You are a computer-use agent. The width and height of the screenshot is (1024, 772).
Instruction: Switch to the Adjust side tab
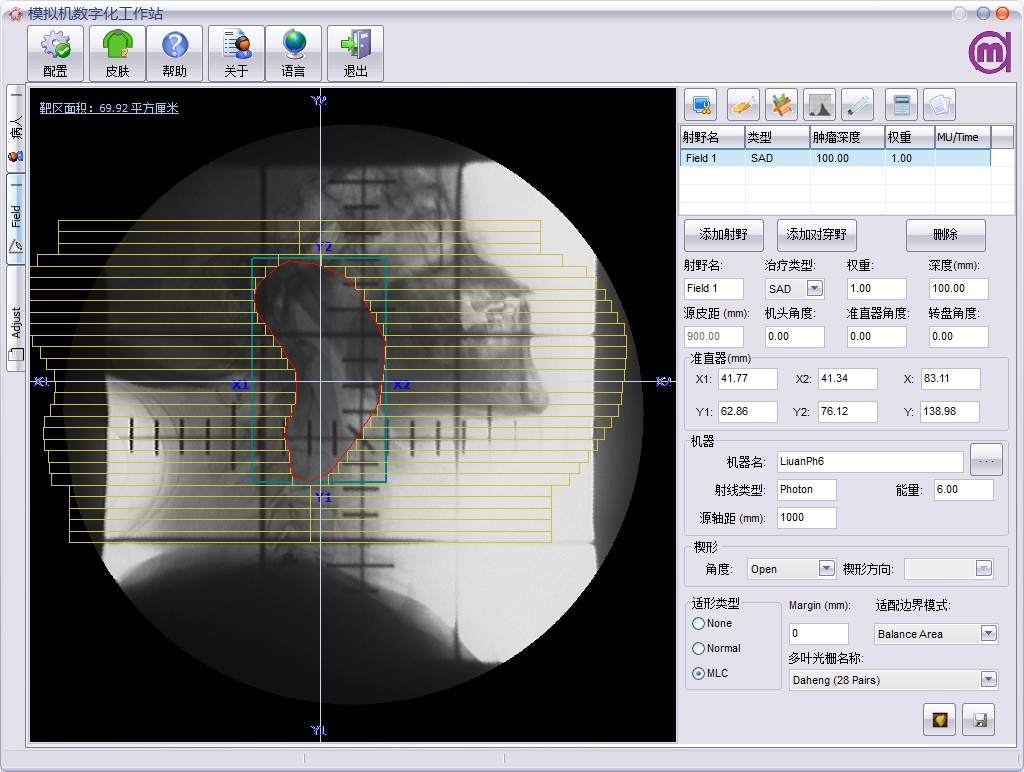(x=16, y=319)
